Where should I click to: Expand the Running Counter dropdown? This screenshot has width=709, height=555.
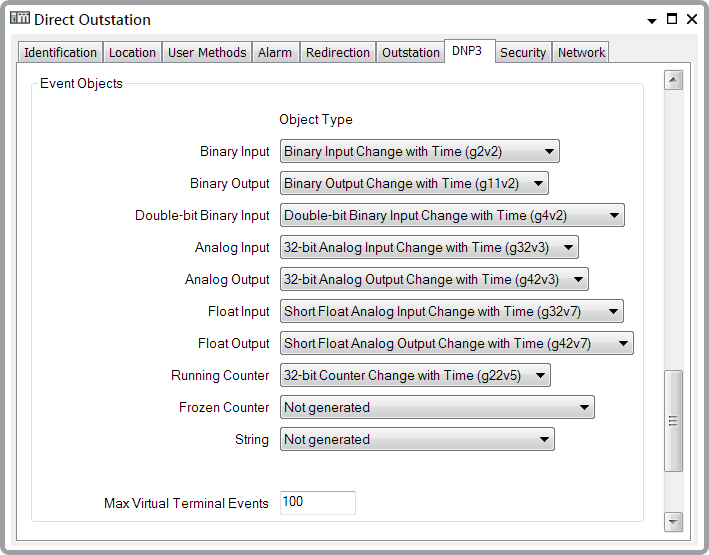(x=415, y=376)
